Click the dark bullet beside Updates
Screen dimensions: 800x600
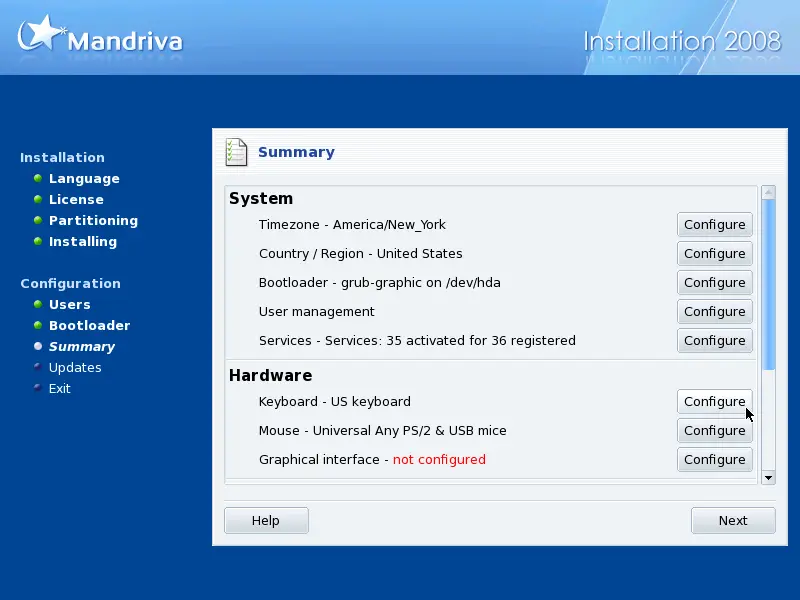coord(38,366)
